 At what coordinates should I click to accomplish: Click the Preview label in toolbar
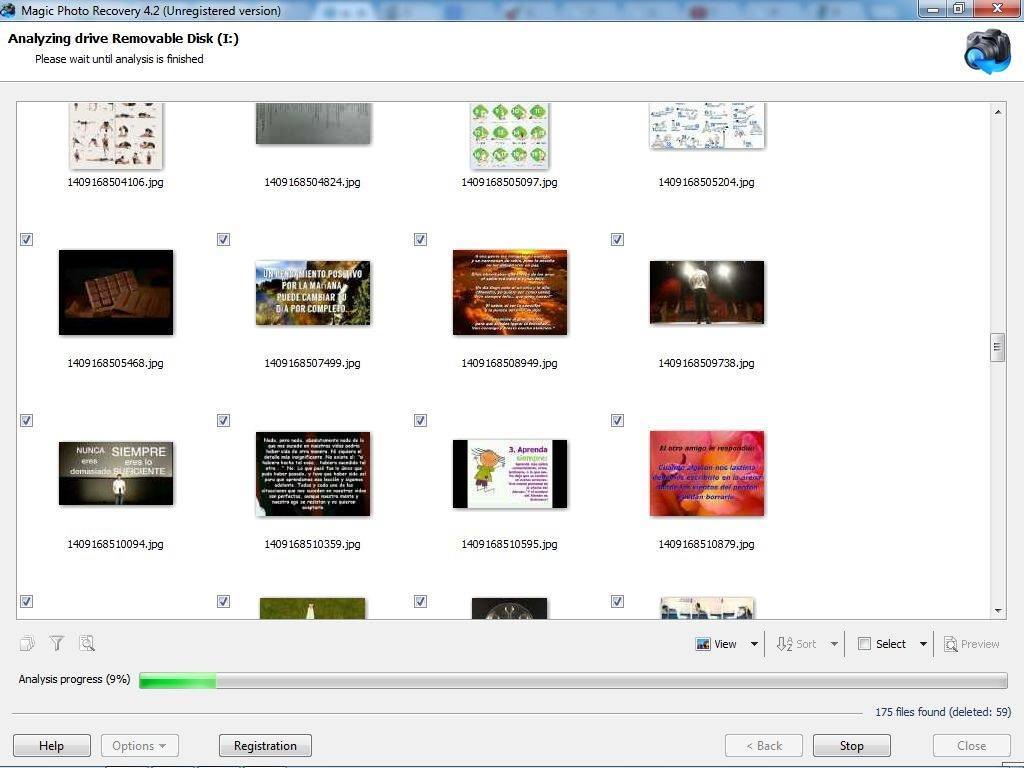(980, 644)
